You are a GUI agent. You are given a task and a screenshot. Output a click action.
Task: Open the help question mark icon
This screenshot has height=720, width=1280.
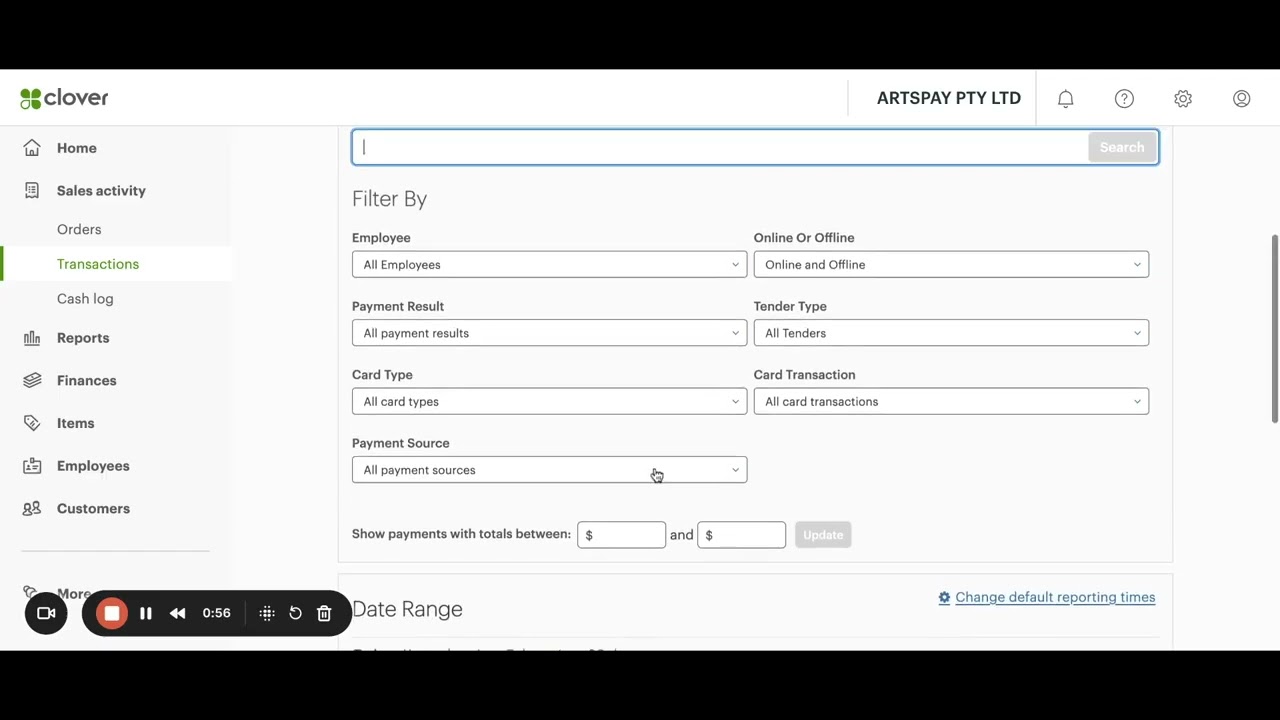tap(1124, 98)
